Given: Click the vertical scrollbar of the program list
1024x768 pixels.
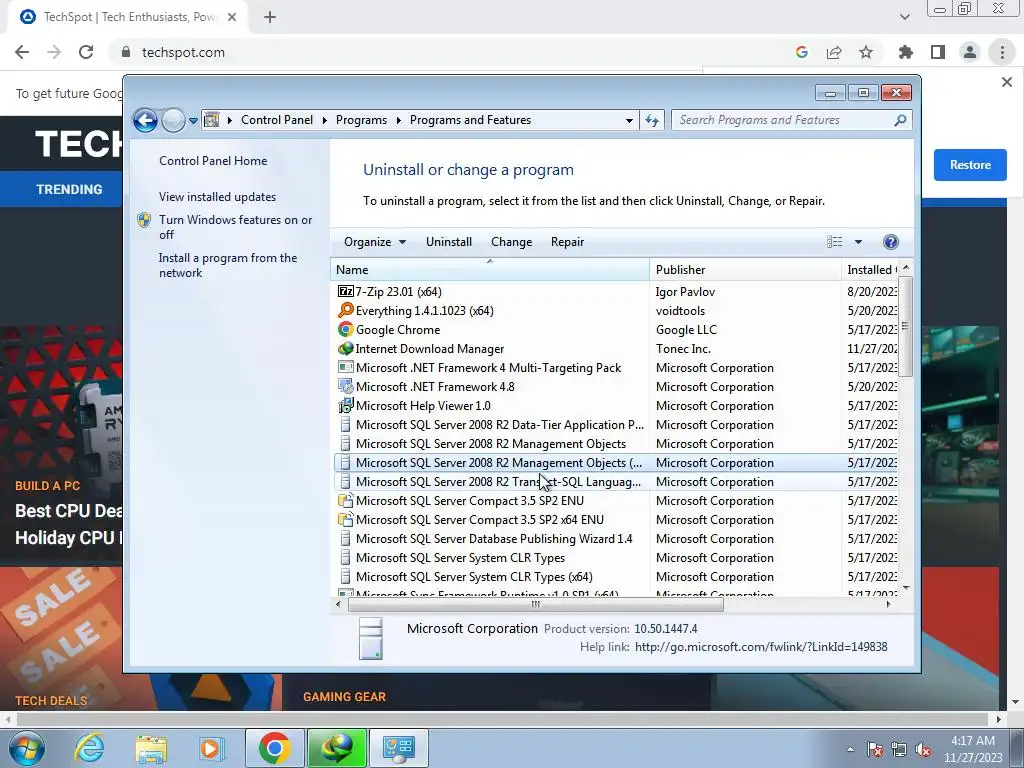Looking at the screenshot, I should 905,326.
